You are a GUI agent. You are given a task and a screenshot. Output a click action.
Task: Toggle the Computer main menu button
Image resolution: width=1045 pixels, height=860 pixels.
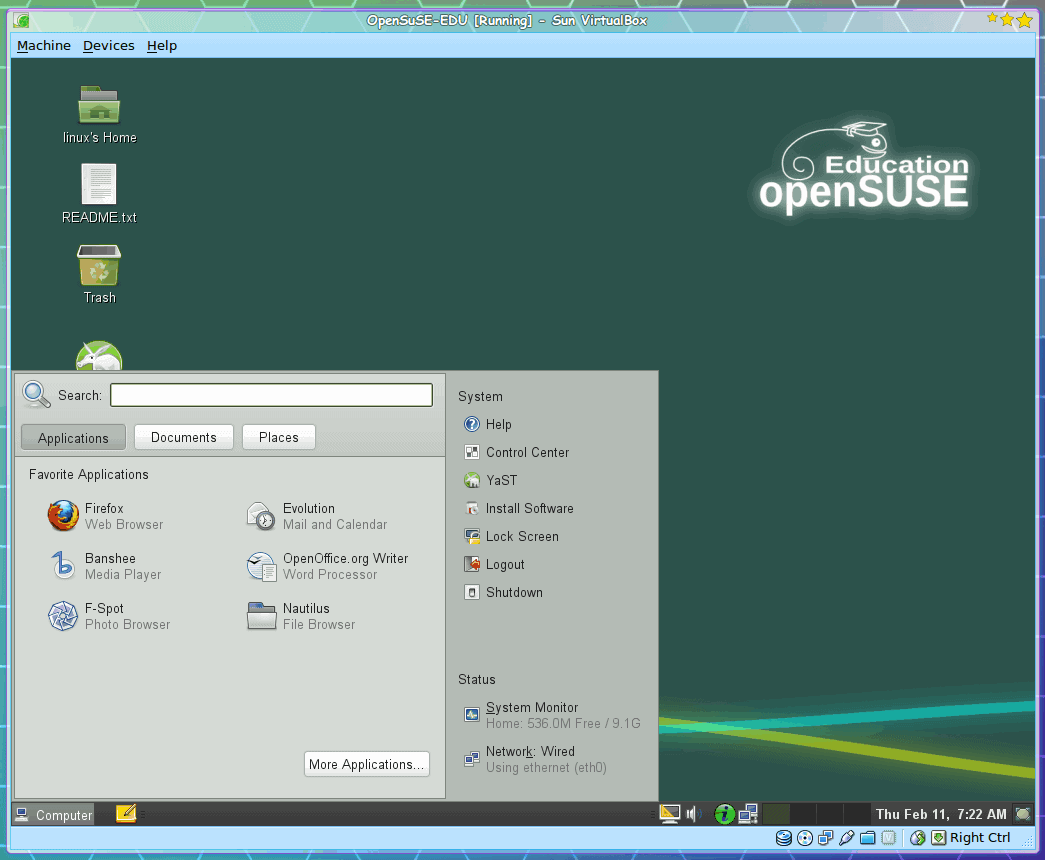[54, 815]
